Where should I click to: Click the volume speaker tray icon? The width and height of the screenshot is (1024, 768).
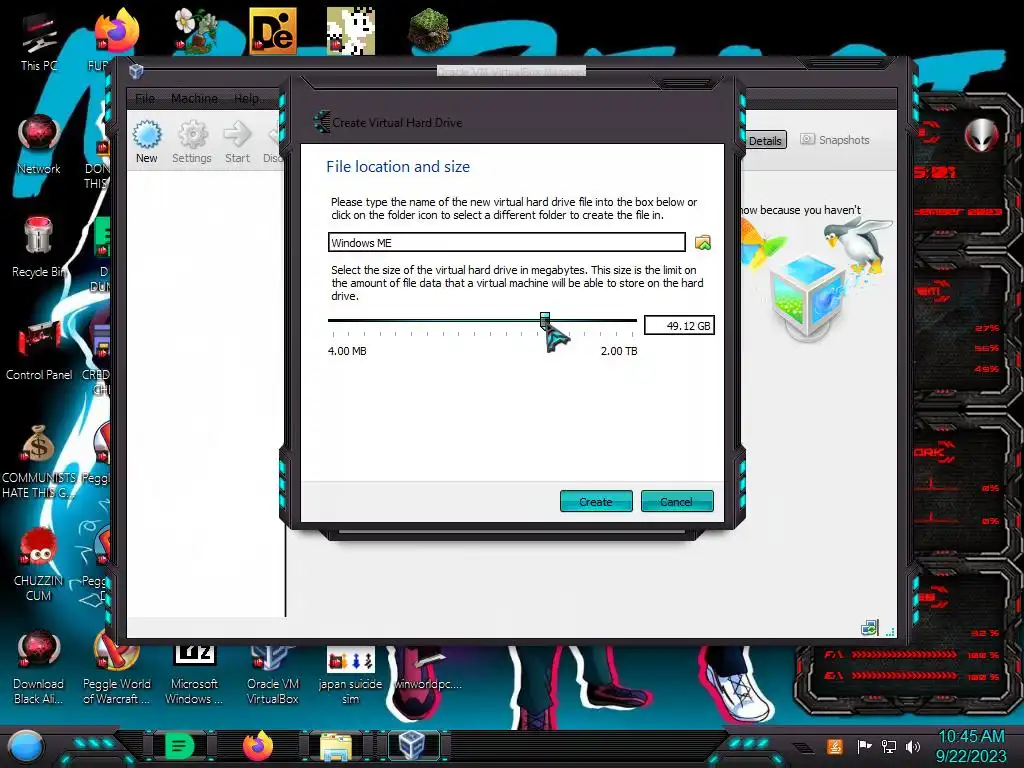[913, 746]
